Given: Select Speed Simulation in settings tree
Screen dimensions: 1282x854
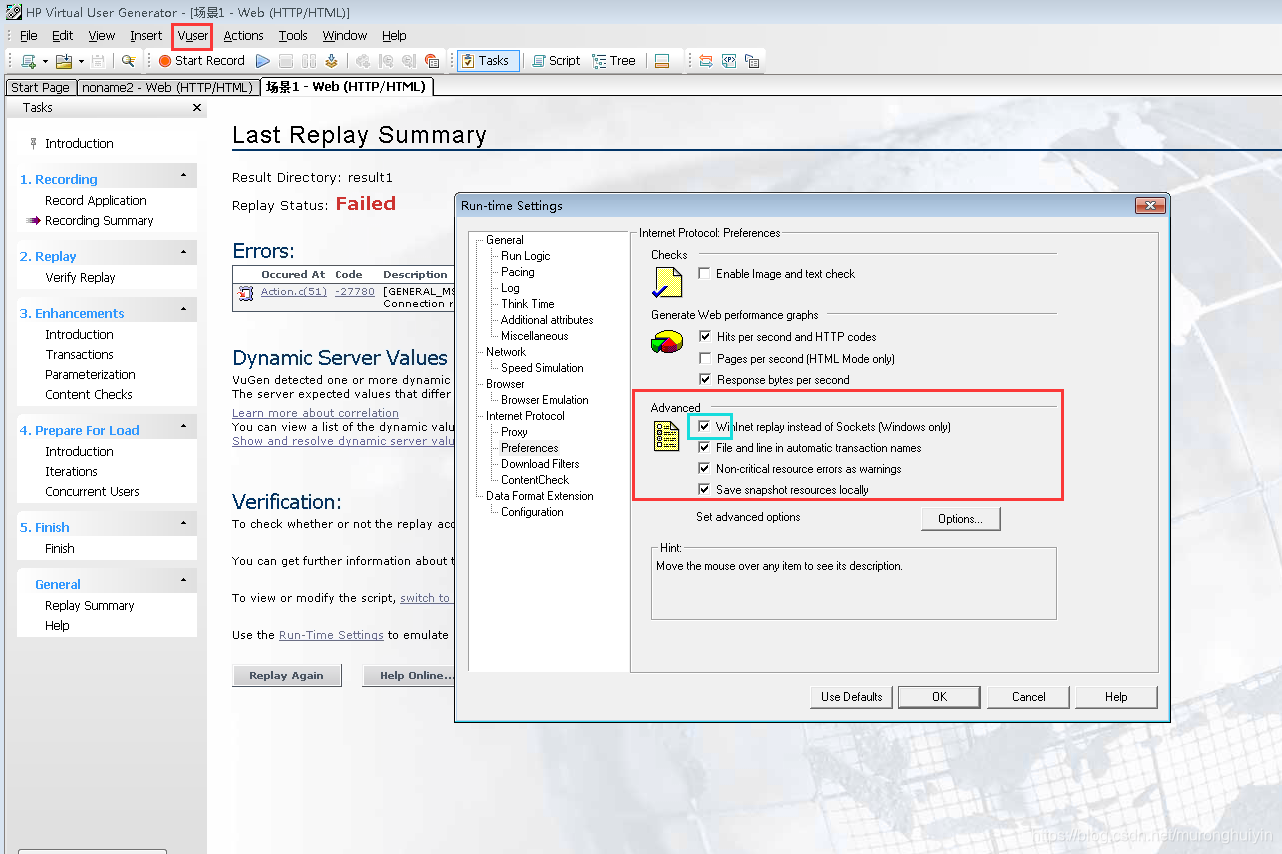Looking at the screenshot, I should point(542,368).
